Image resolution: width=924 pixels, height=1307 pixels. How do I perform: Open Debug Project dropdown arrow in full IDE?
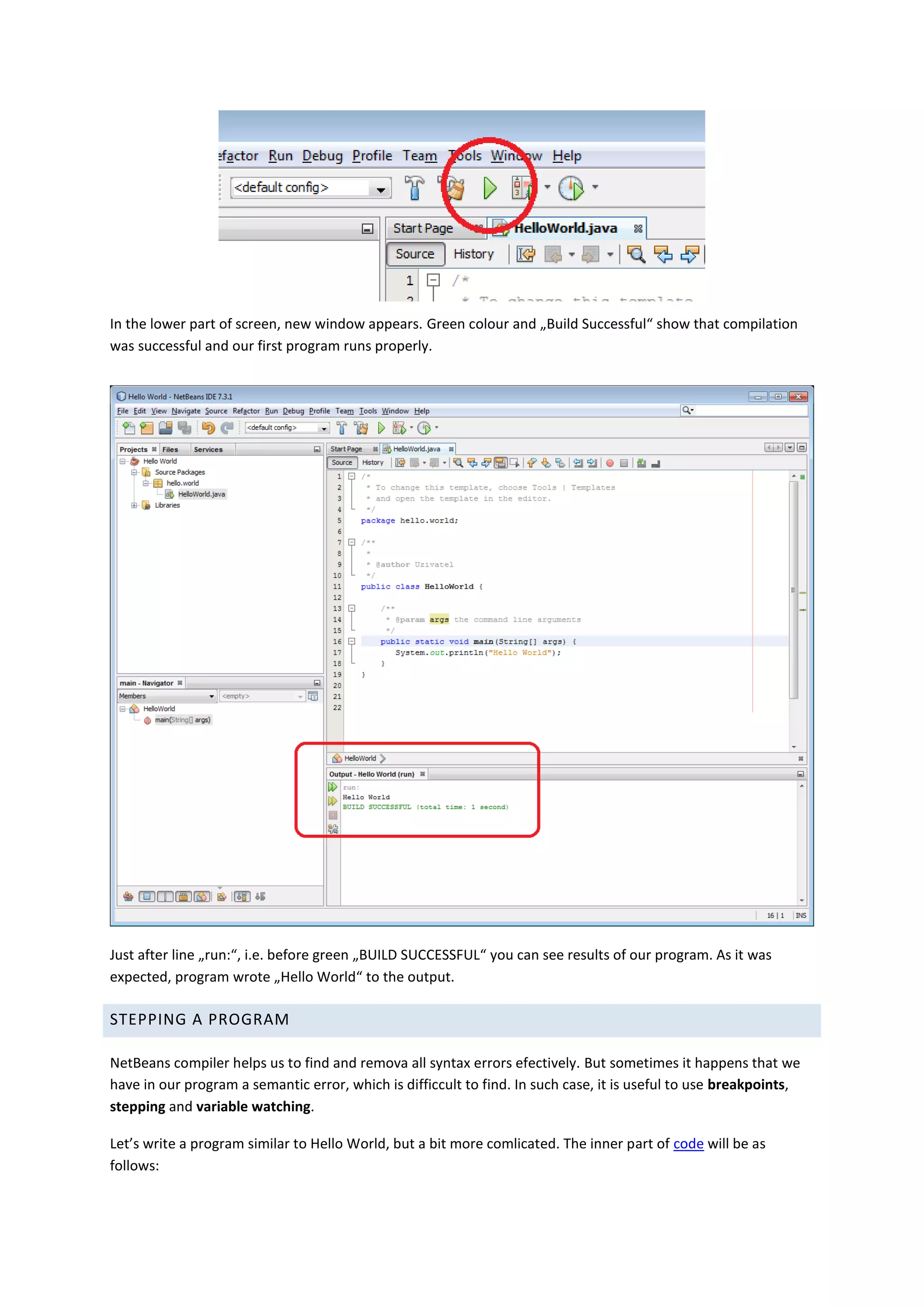411,427
